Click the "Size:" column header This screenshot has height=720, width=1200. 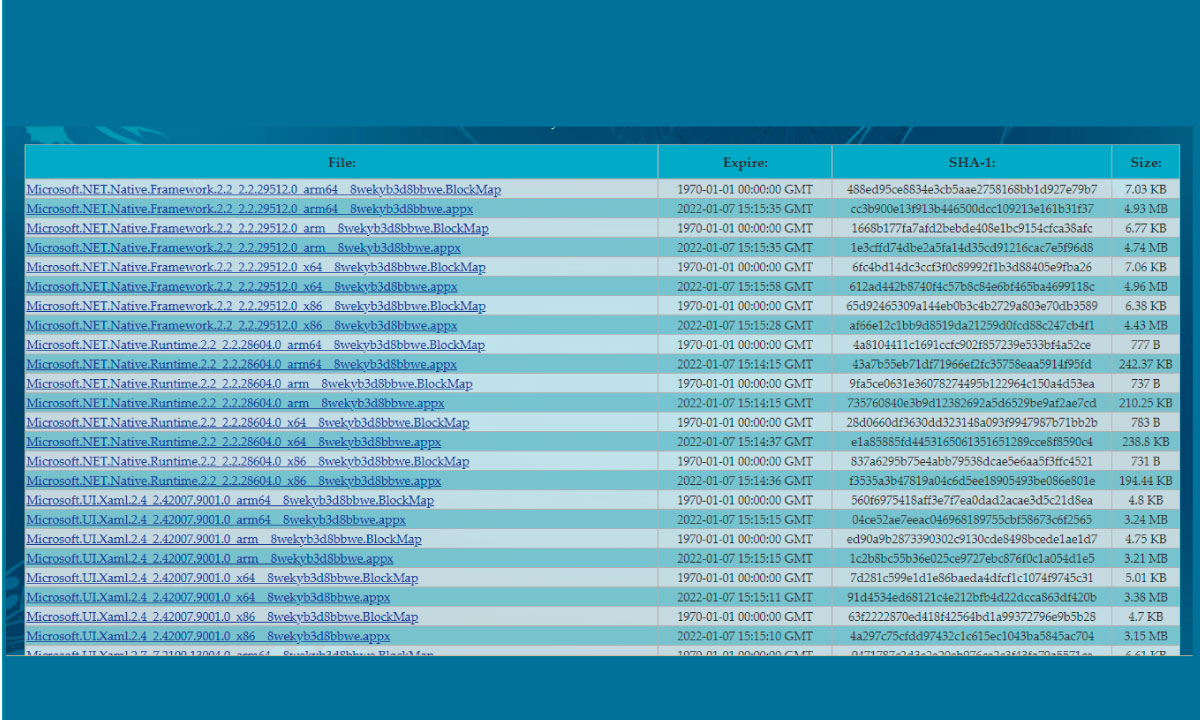click(1146, 162)
